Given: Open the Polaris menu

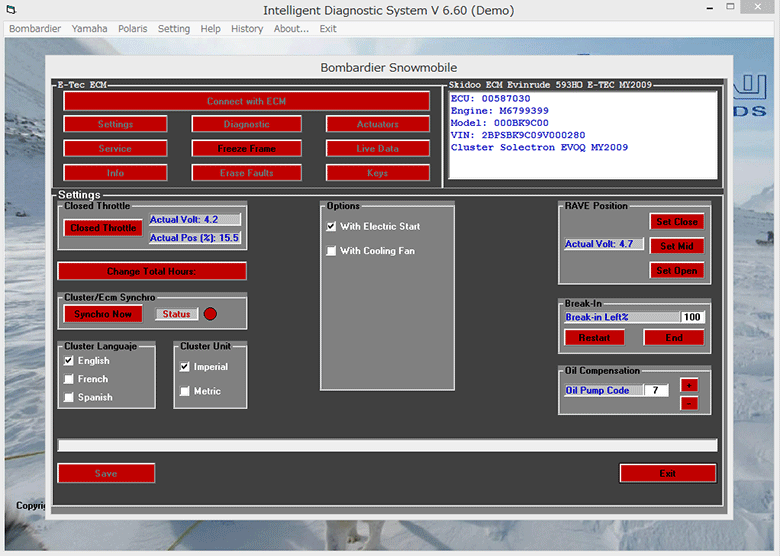Looking at the screenshot, I should [132, 29].
